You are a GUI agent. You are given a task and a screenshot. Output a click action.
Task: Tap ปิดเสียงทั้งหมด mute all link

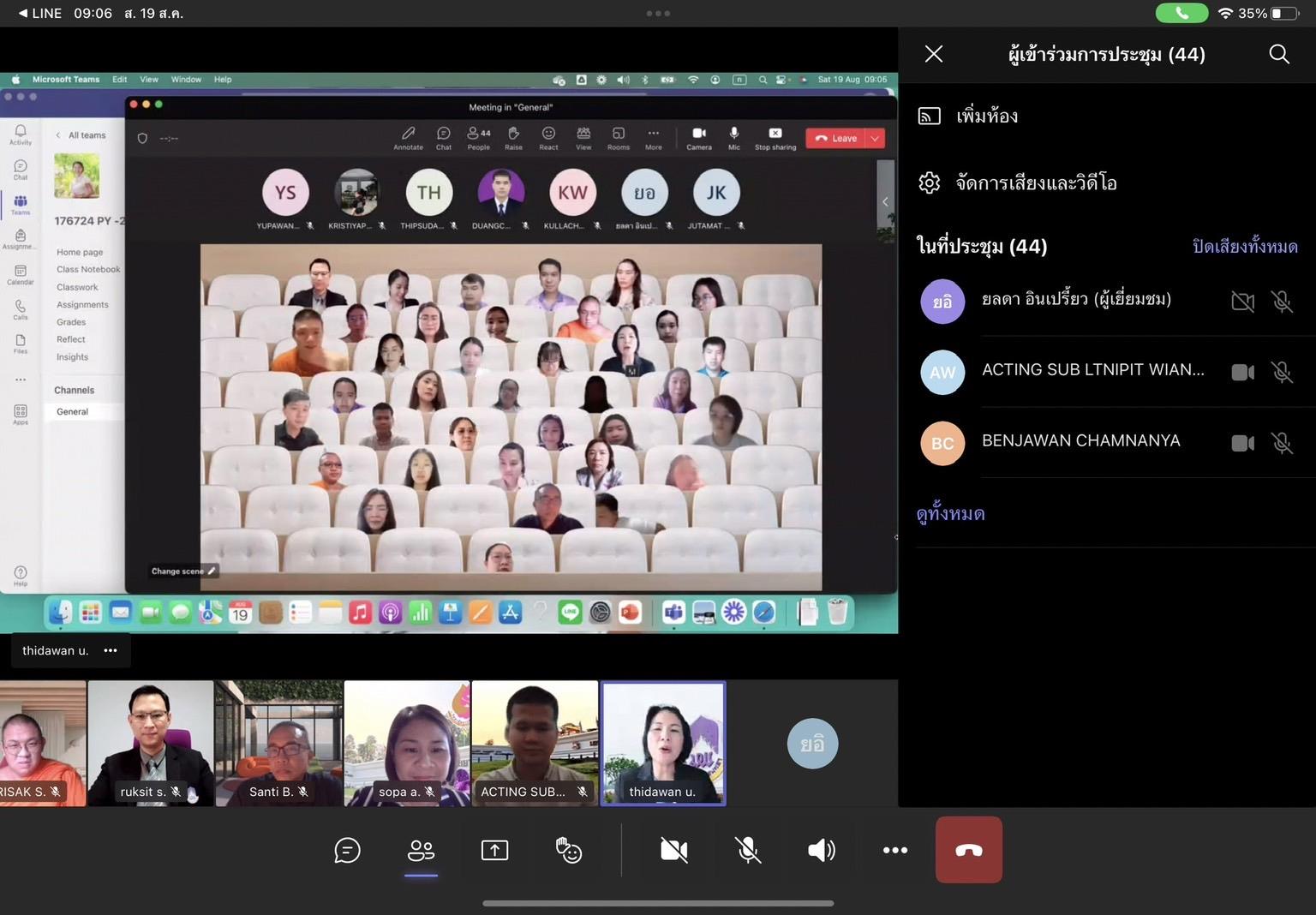coord(1245,247)
